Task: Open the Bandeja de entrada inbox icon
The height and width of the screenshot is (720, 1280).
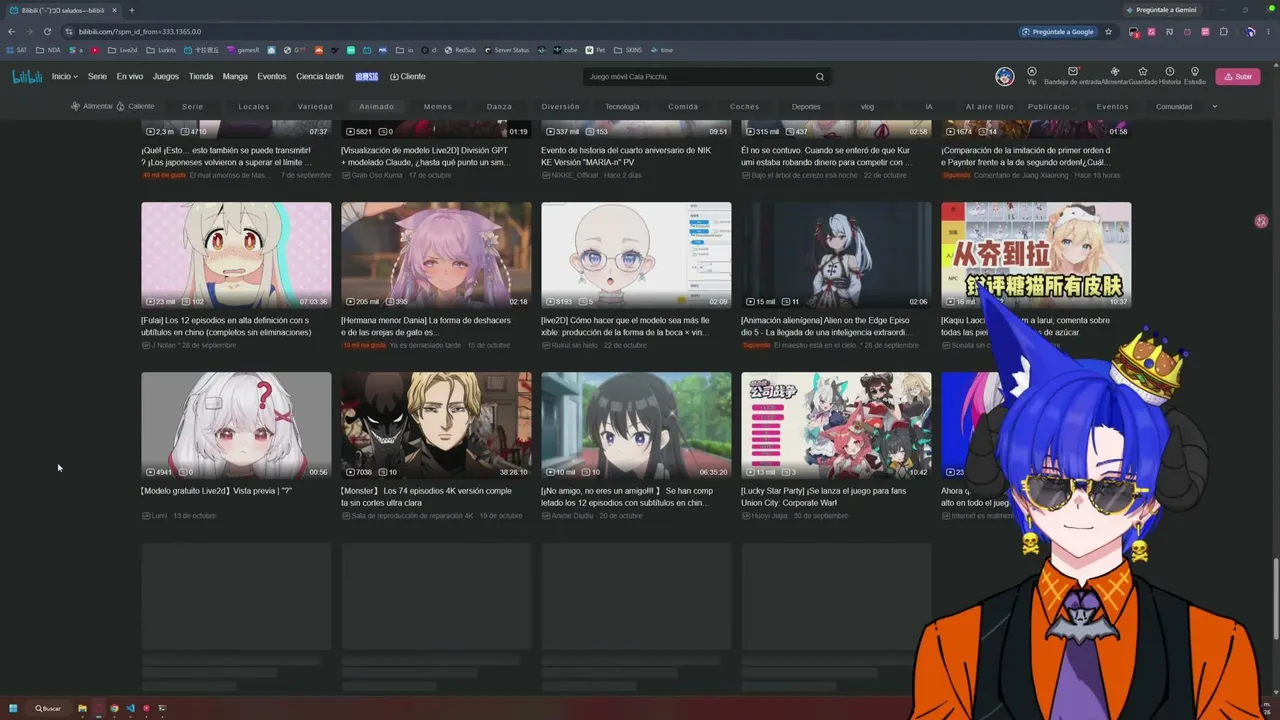Action: coord(1072,72)
